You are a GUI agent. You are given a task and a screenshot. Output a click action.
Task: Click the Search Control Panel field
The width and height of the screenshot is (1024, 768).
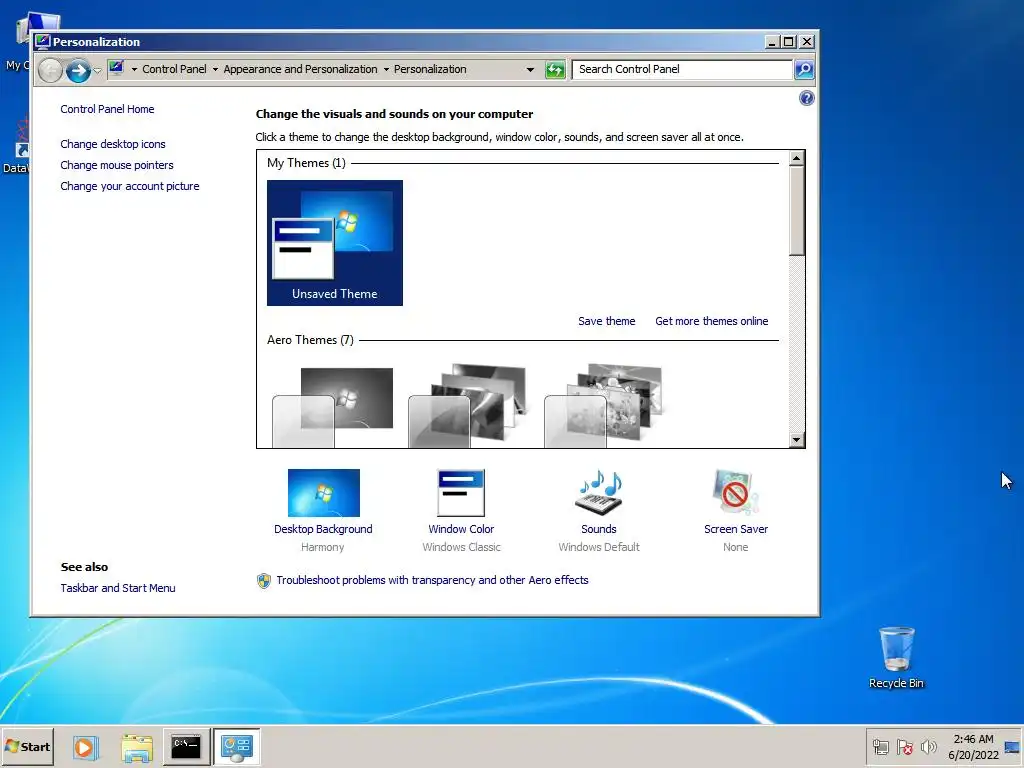[682, 69]
